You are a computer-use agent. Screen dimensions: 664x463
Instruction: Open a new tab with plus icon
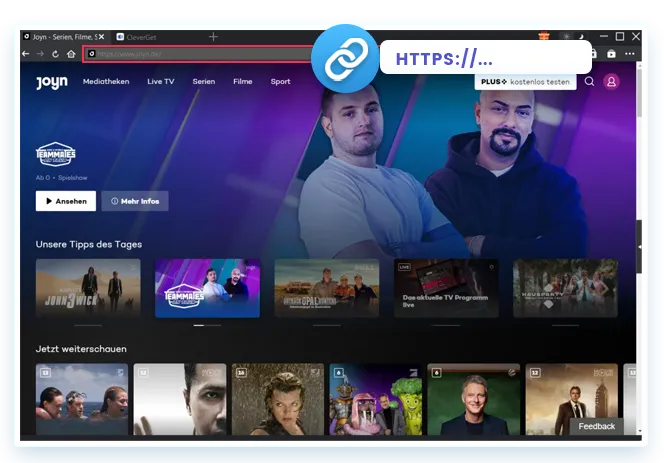coord(213,37)
